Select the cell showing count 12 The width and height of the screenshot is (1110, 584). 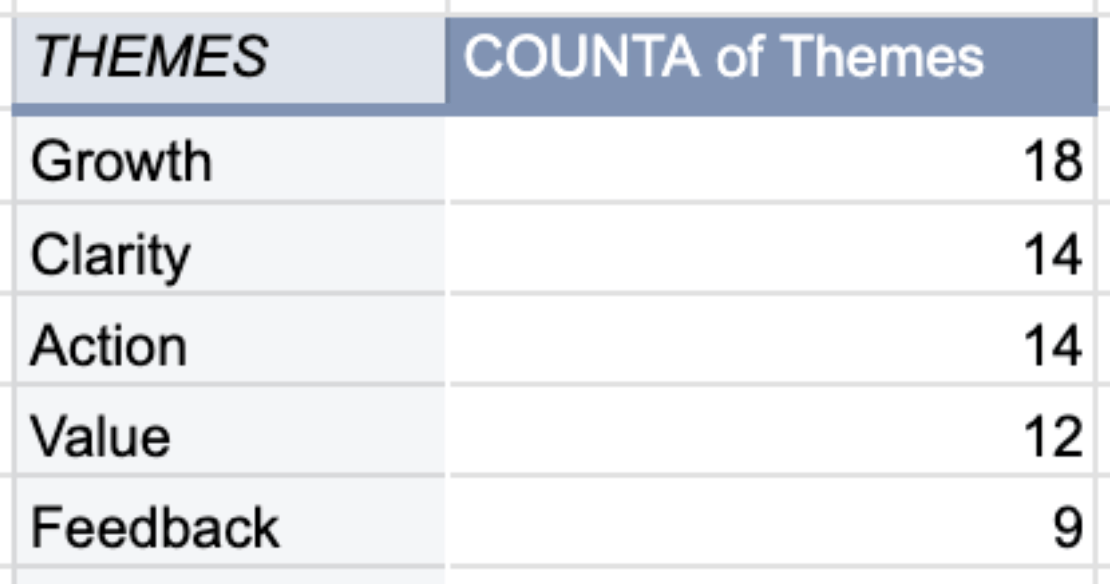[773, 431]
